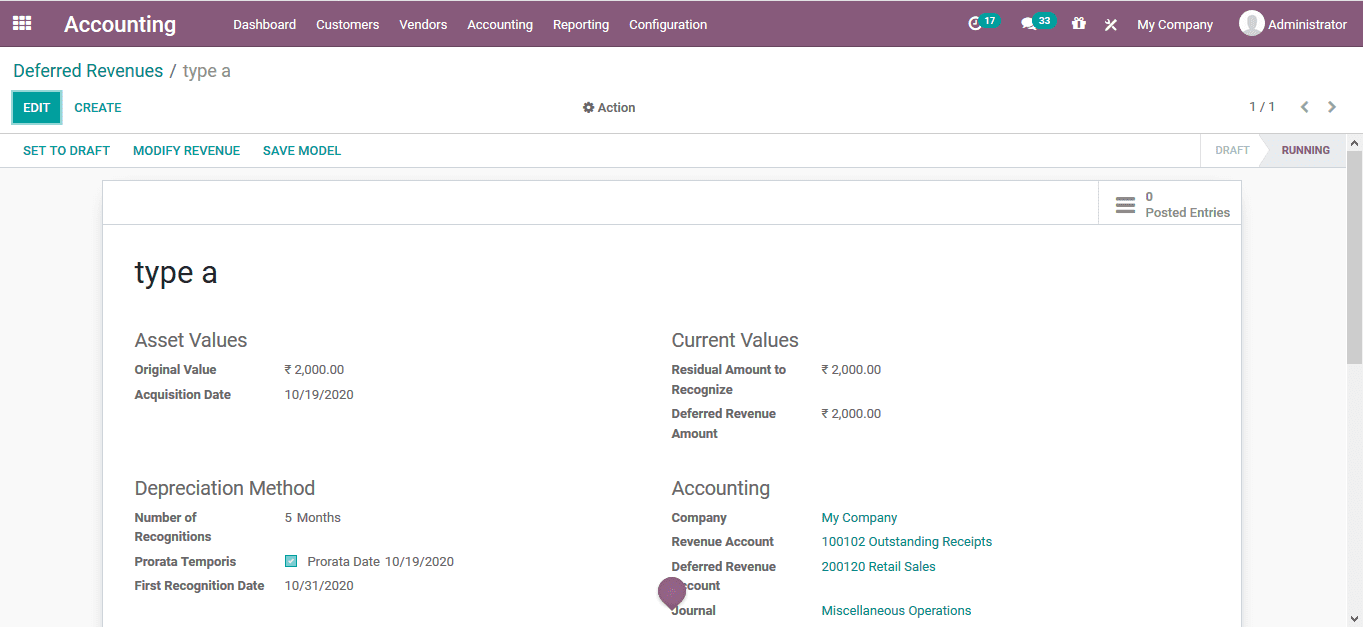1365x627 pixels.
Task: Select the RUNNING status stage
Action: point(1305,150)
